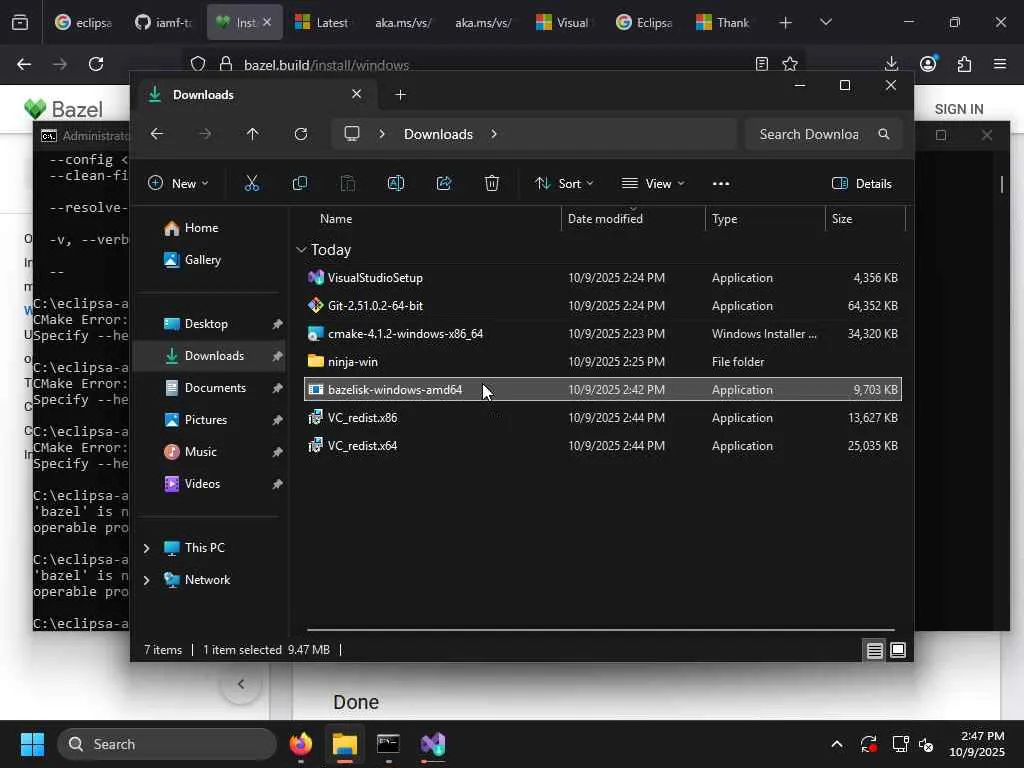Switch to details list view layout icon

pos(874,650)
